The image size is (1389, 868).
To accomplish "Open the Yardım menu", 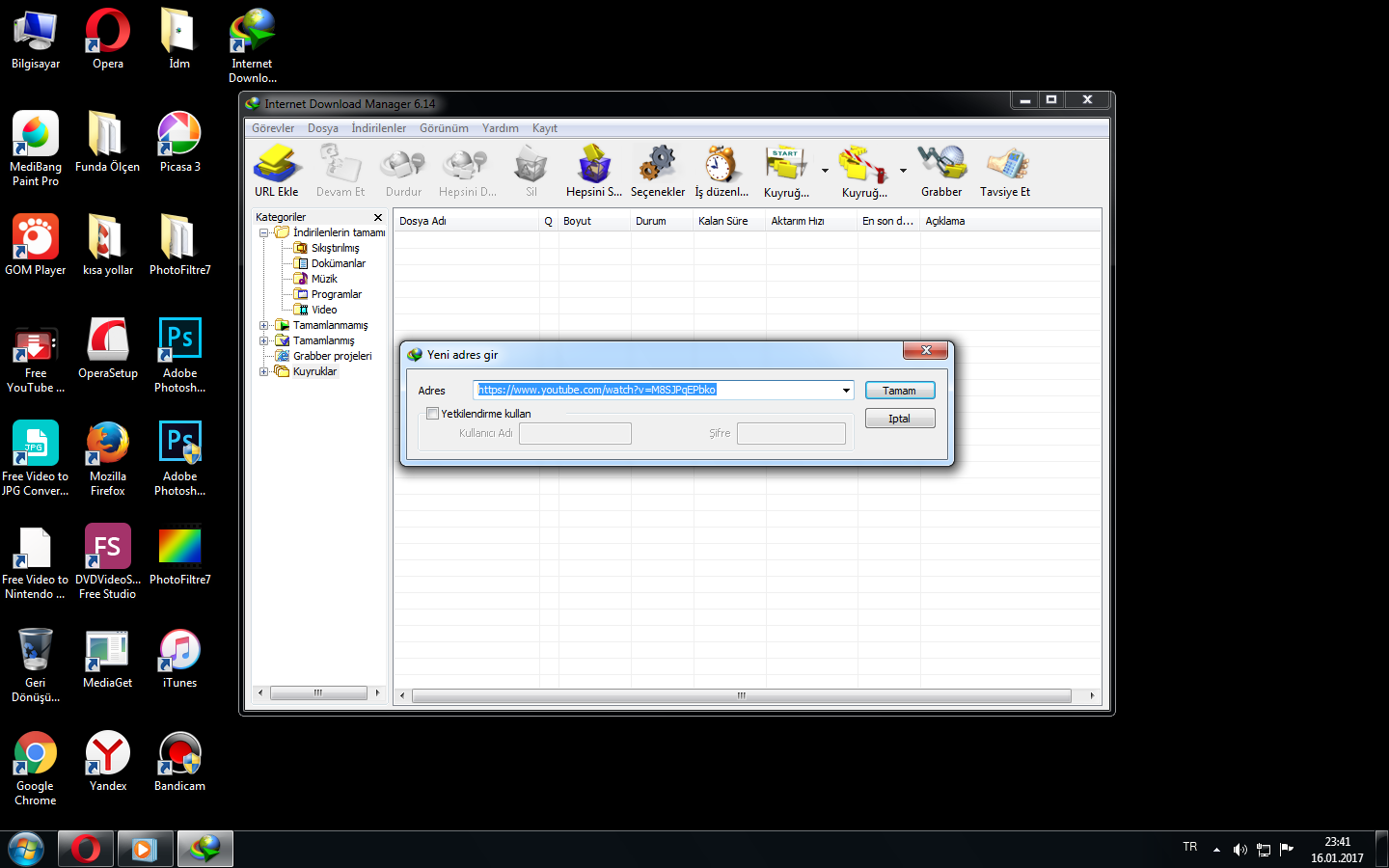I will tap(501, 128).
